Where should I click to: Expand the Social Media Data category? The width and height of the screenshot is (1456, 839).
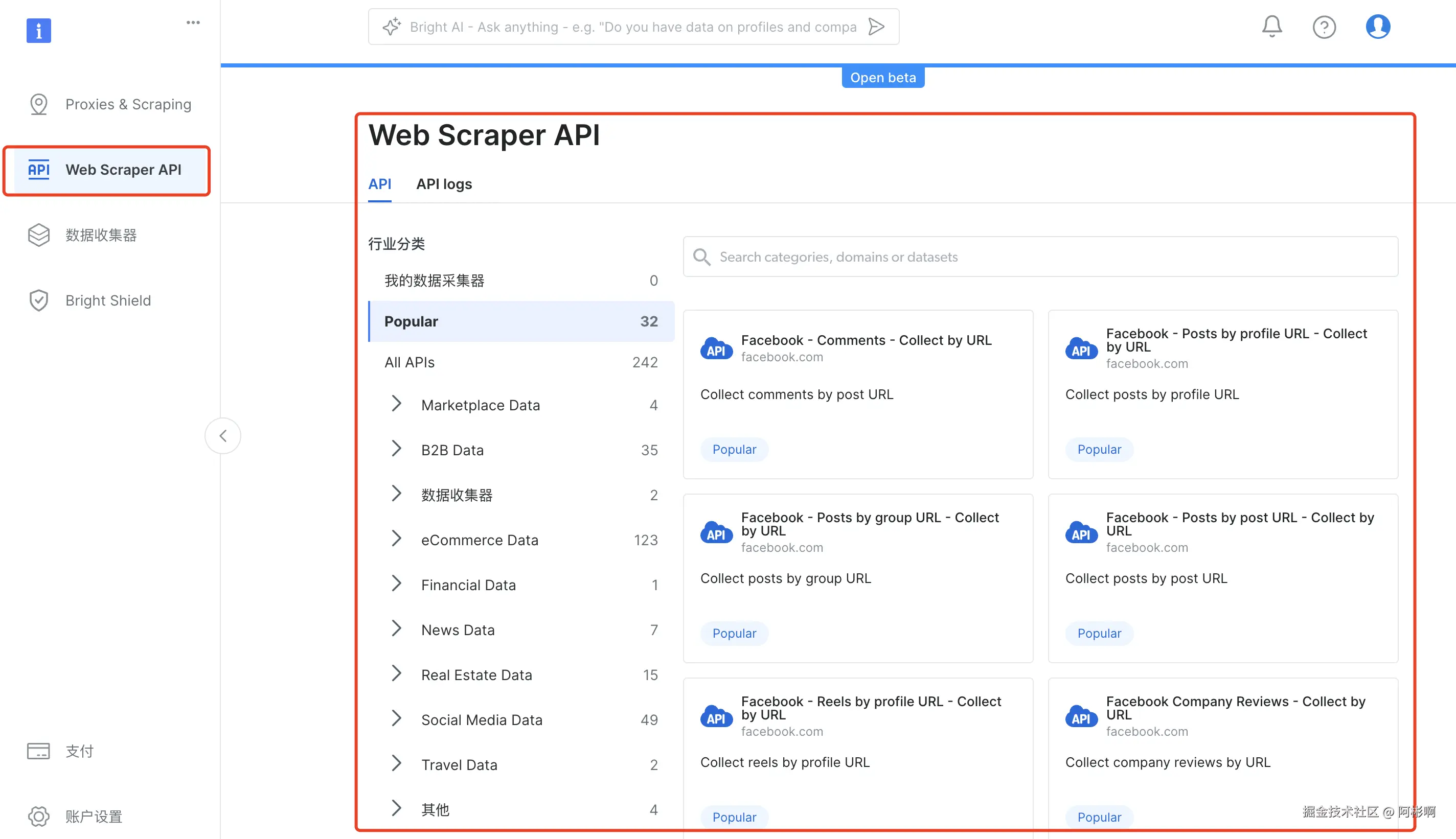(x=396, y=719)
